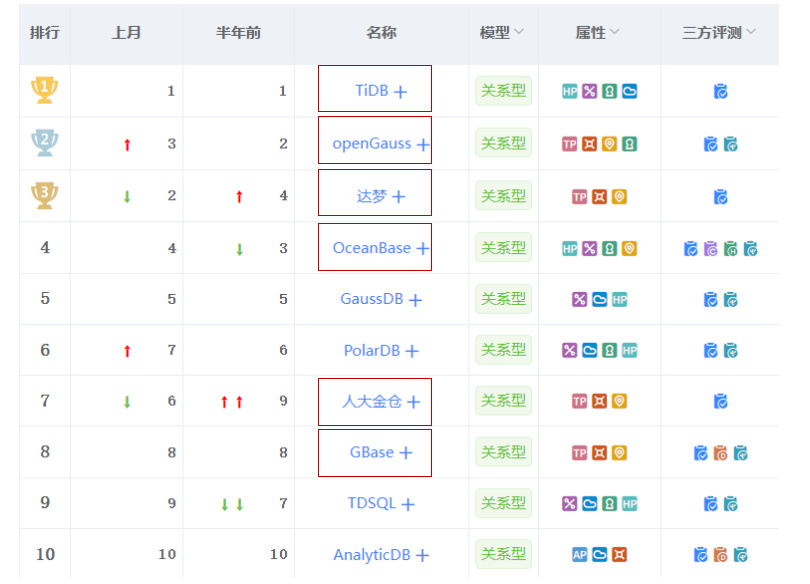Screen dimensions: 810x584
Task: Click the purple evaluation badge in OceanBase row
Action: (x=711, y=249)
